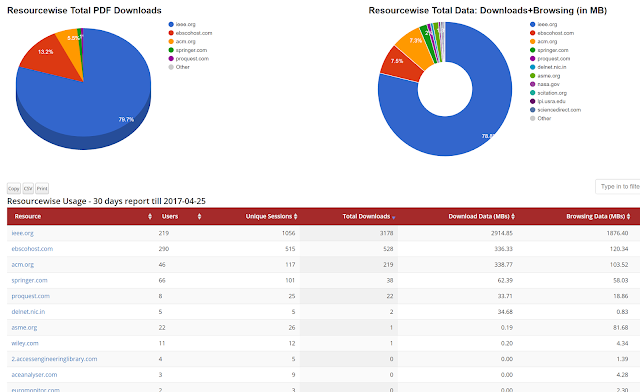Export the table using the CSV button
640x392 pixels.
pos(28,189)
